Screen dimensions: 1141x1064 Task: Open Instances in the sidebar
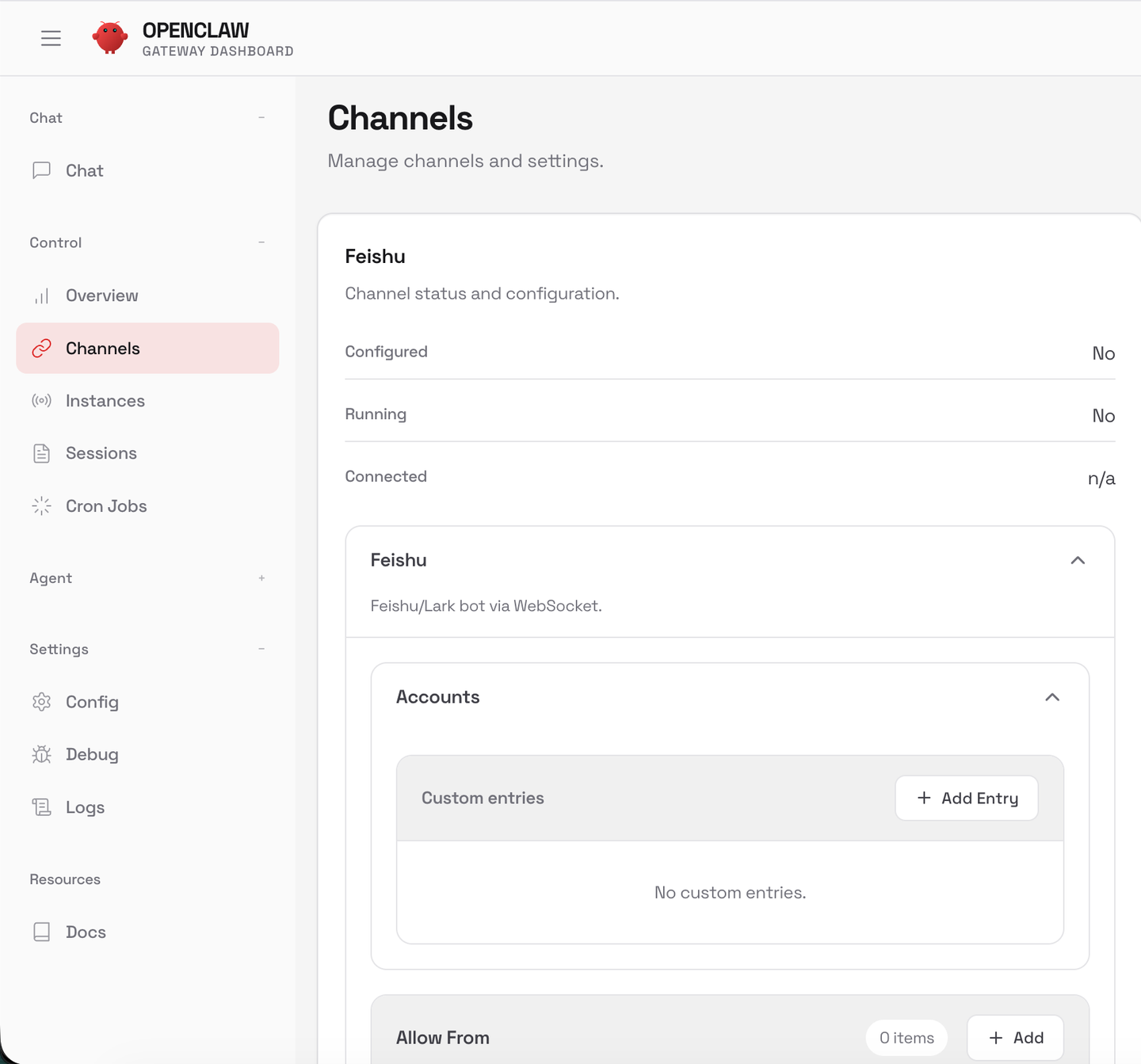(147, 401)
